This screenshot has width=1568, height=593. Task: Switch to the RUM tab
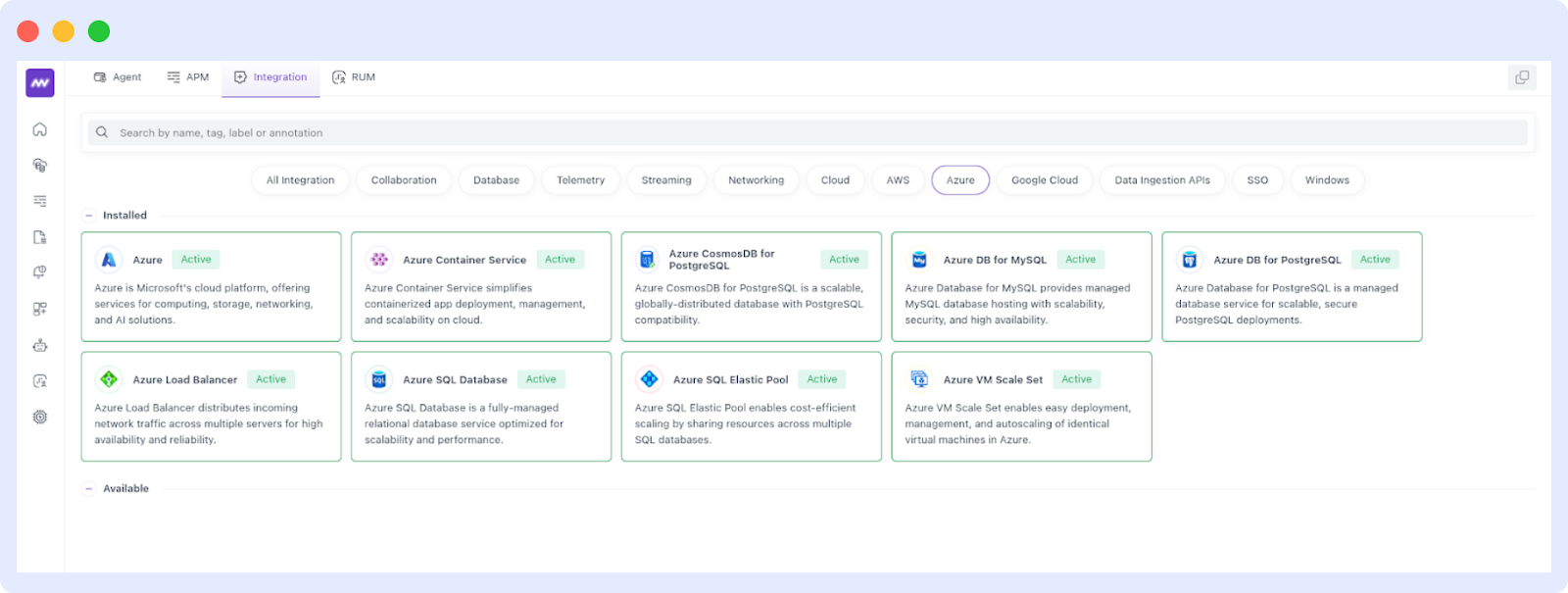pyautogui.click(x=354, y=77)
